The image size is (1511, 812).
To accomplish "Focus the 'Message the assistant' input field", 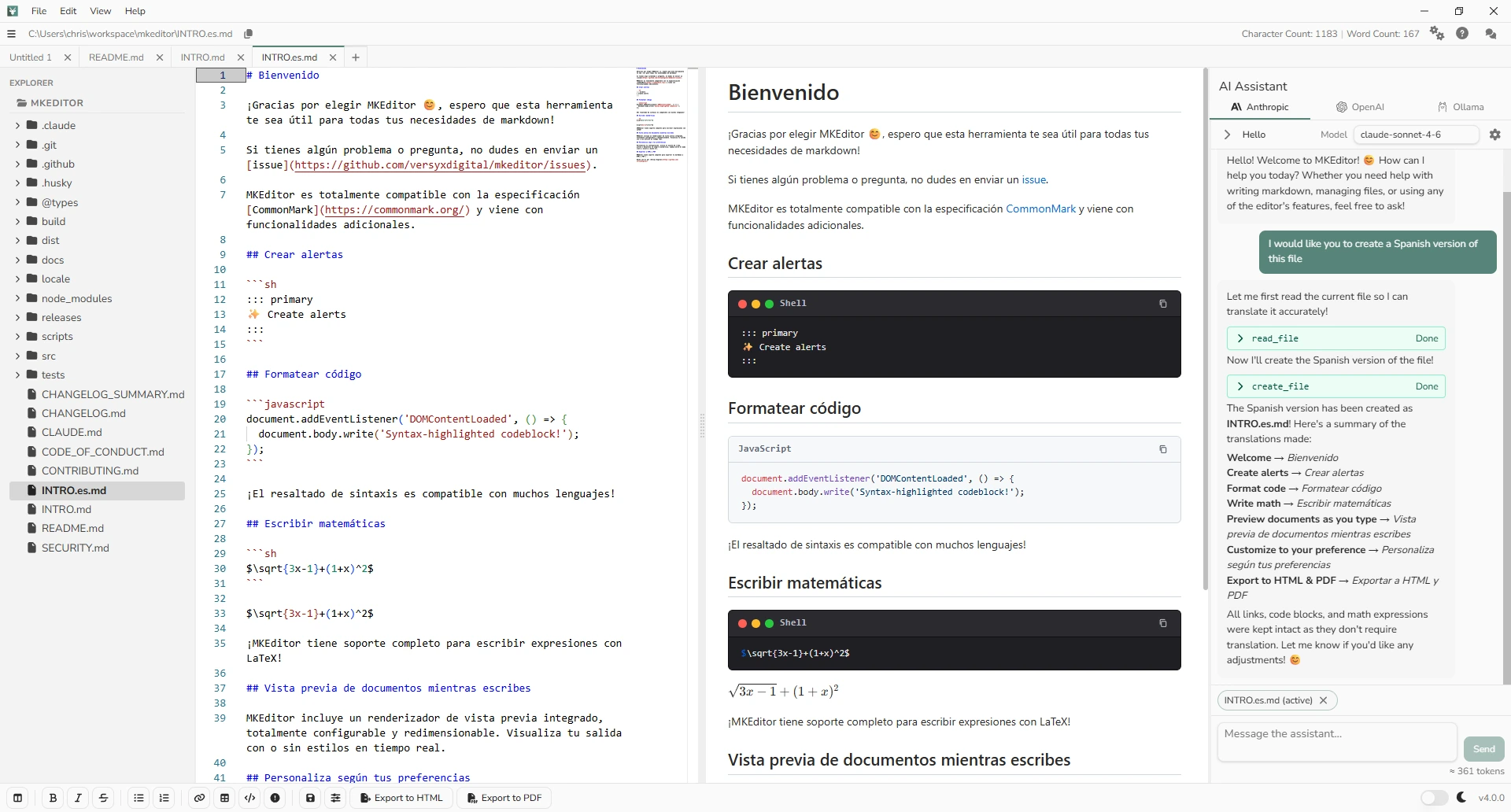I will (x=1337, y=742).
